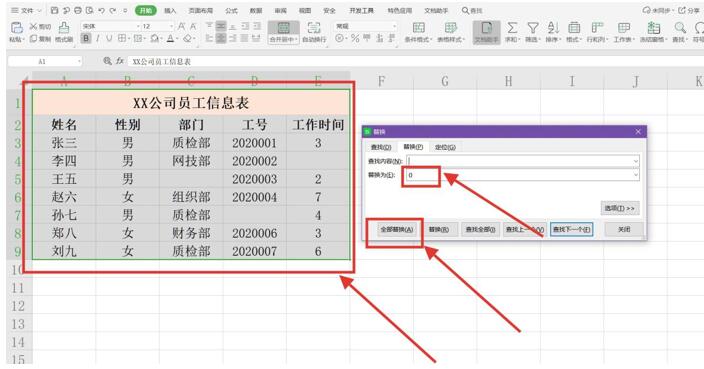Open the File (文件) menu

(x=26, y=10)
